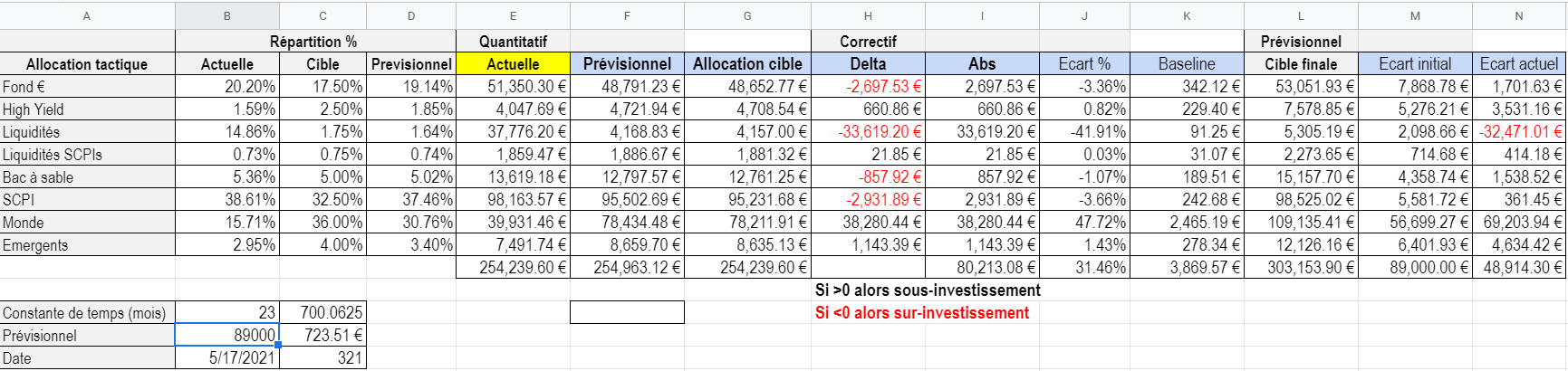
Task: Select the Monde Cible value 36.00%
Action: [323, 223]
